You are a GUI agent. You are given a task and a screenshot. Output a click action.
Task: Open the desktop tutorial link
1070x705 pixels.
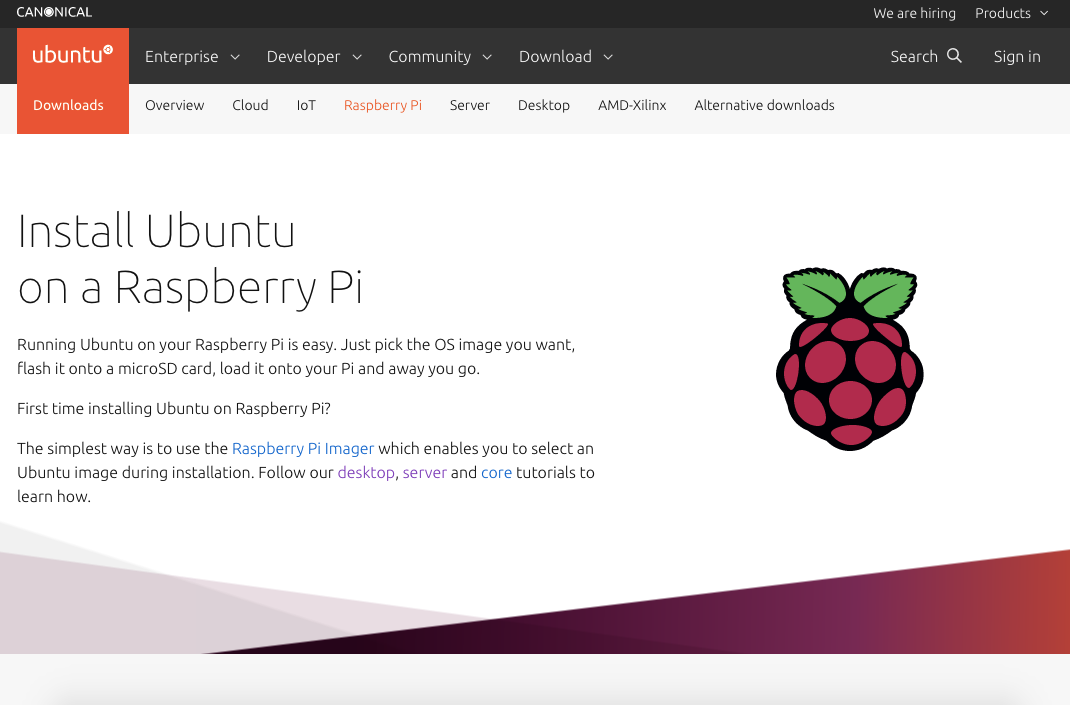366,472
